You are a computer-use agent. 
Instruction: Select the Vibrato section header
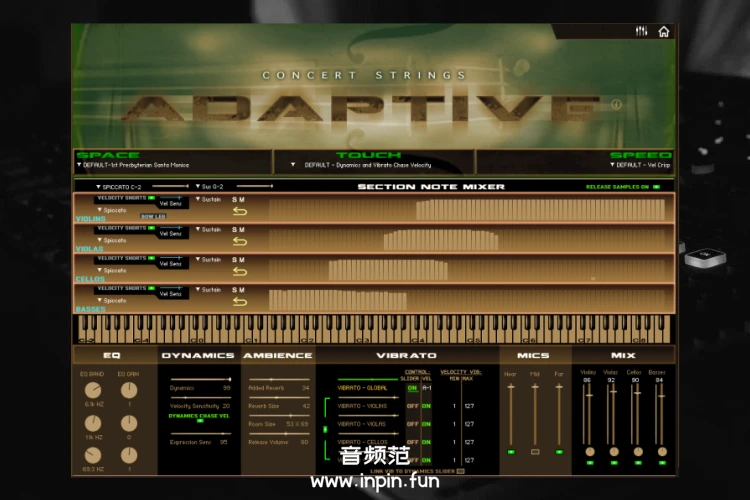pyautogui.click(x=407, y=356)
